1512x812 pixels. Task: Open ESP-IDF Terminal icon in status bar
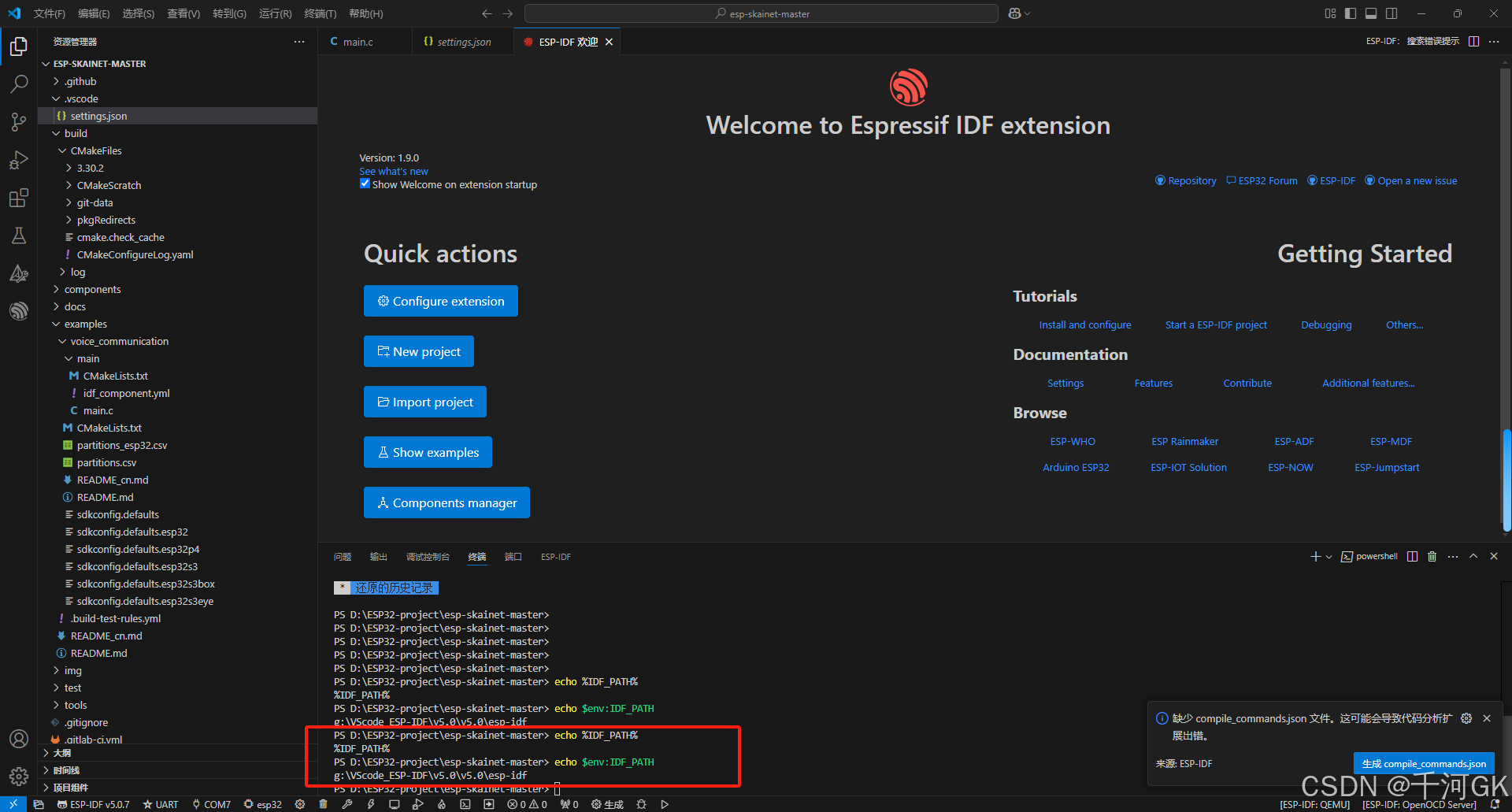(465, 804)
